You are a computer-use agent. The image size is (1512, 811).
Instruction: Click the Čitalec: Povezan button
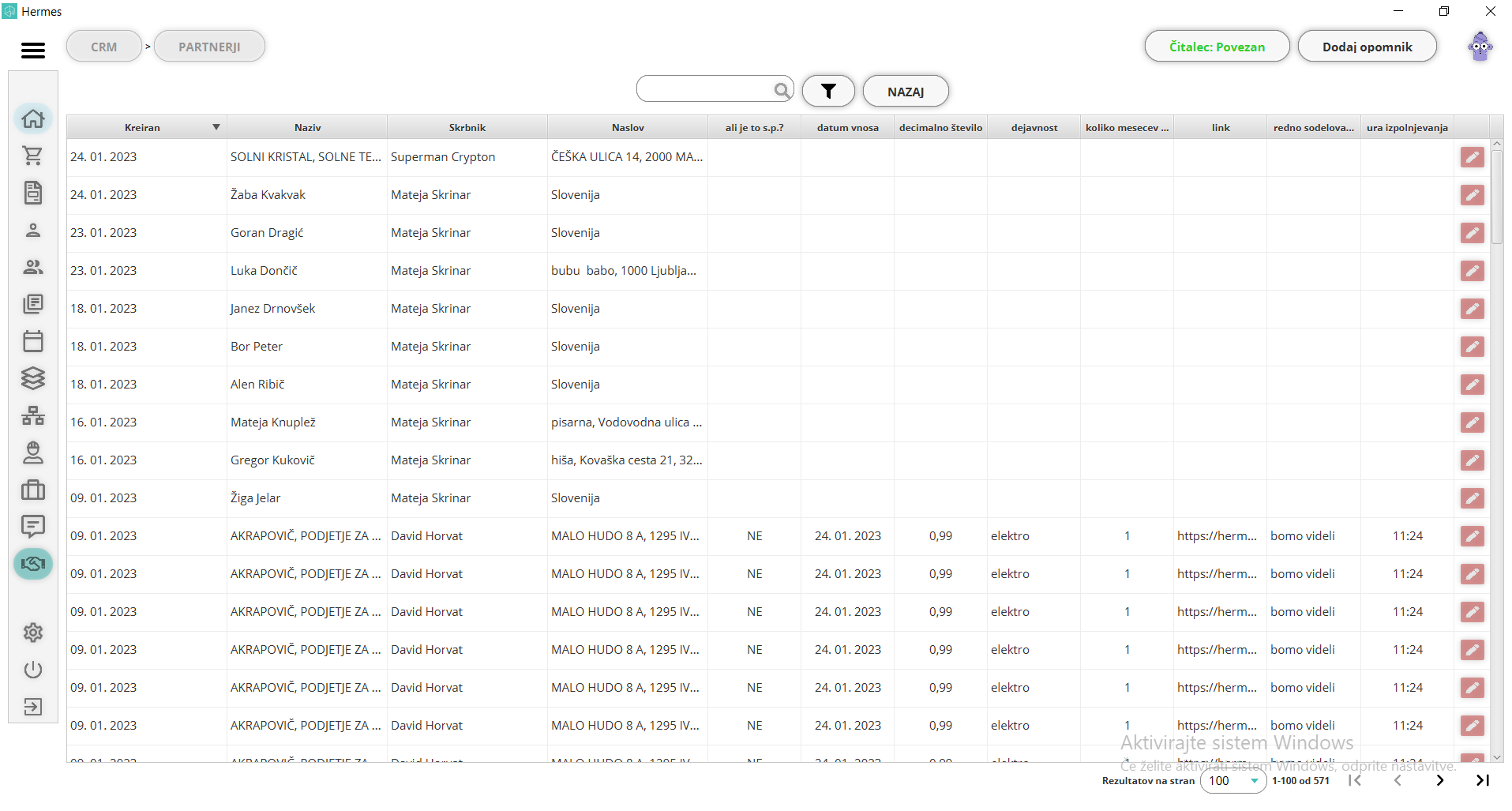click(1217, 47)
